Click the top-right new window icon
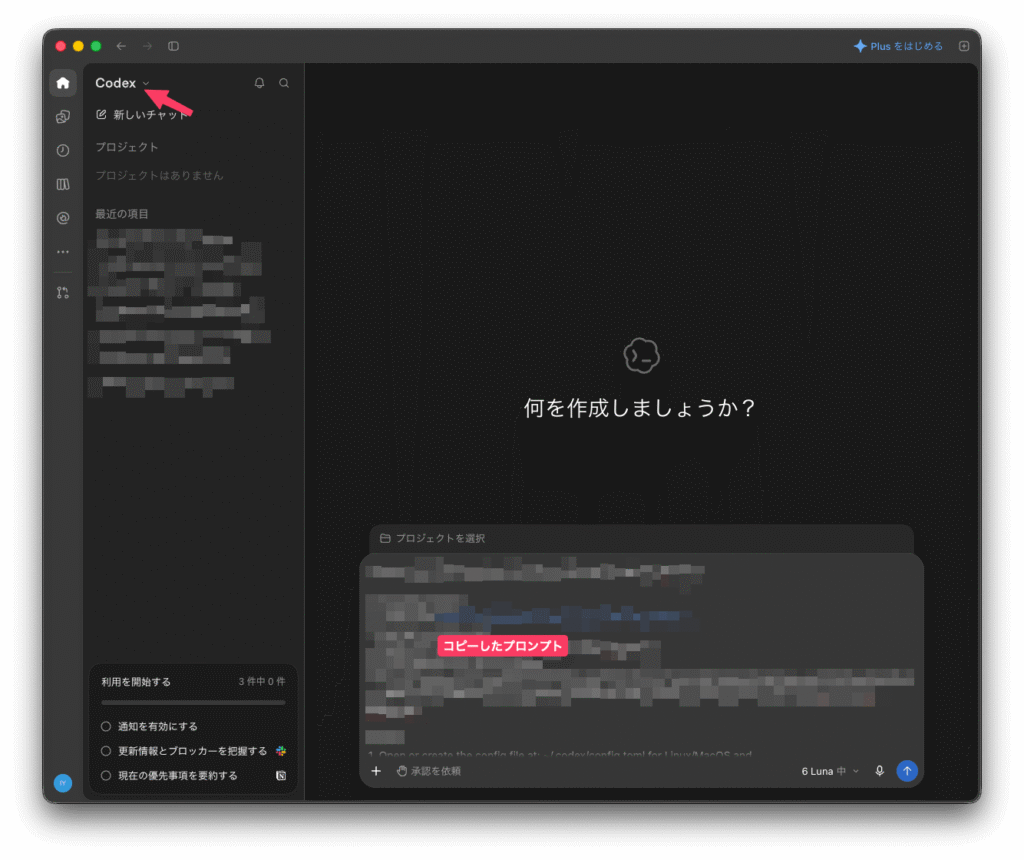 click(x=964, y=46)
